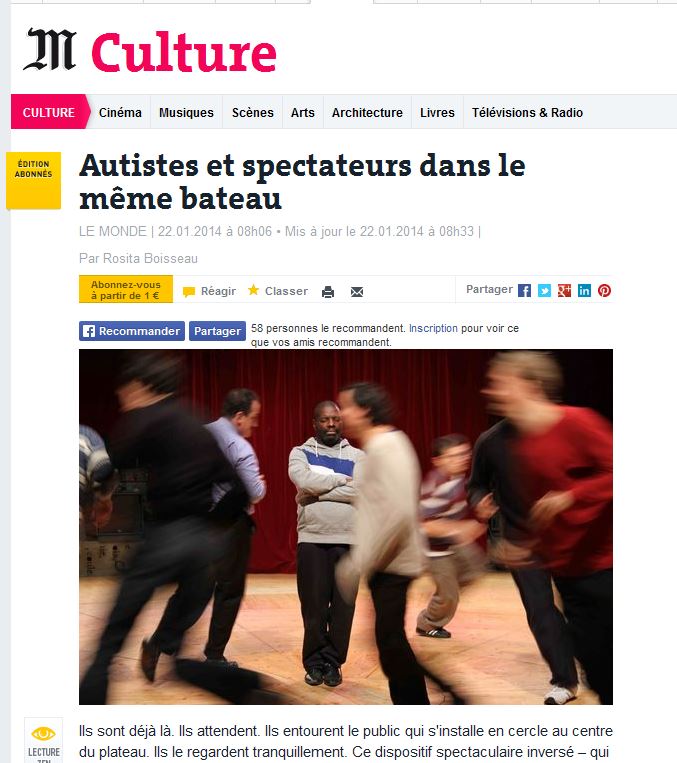677x763 pixels.
Task: Share article via Google+ icon
Action: point(564,291)
